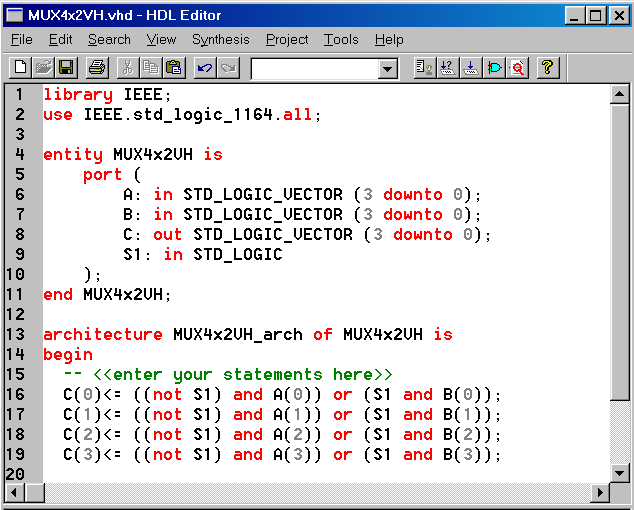Click the first icon right of the combo box
This screenshot has width=634, height=510.
[424, 68]
